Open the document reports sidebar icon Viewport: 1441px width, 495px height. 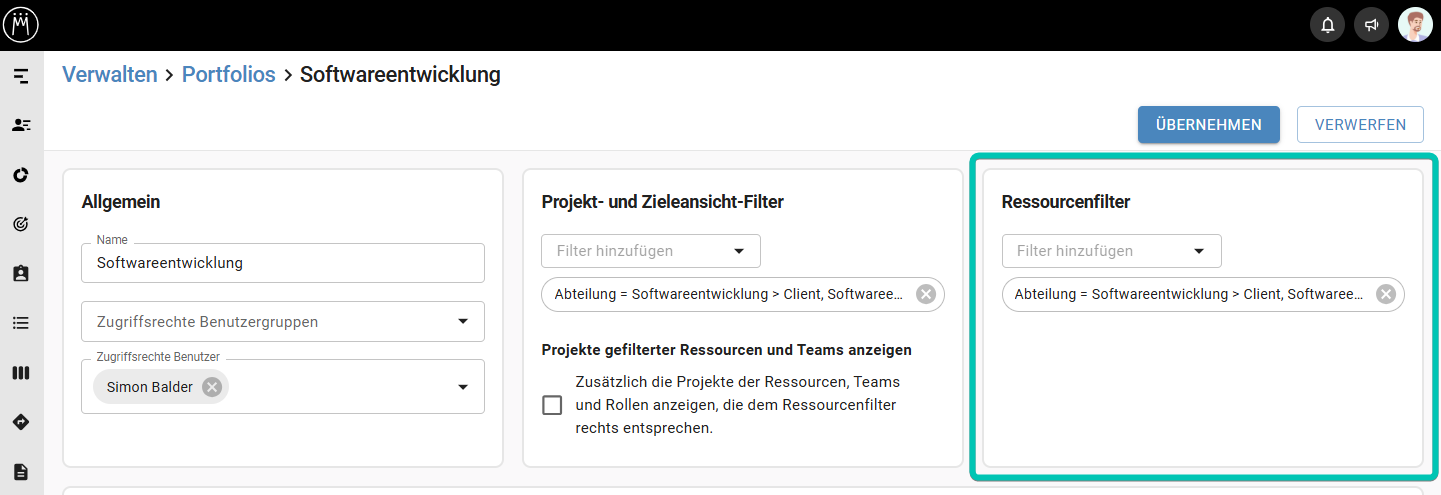coord(21,472)
